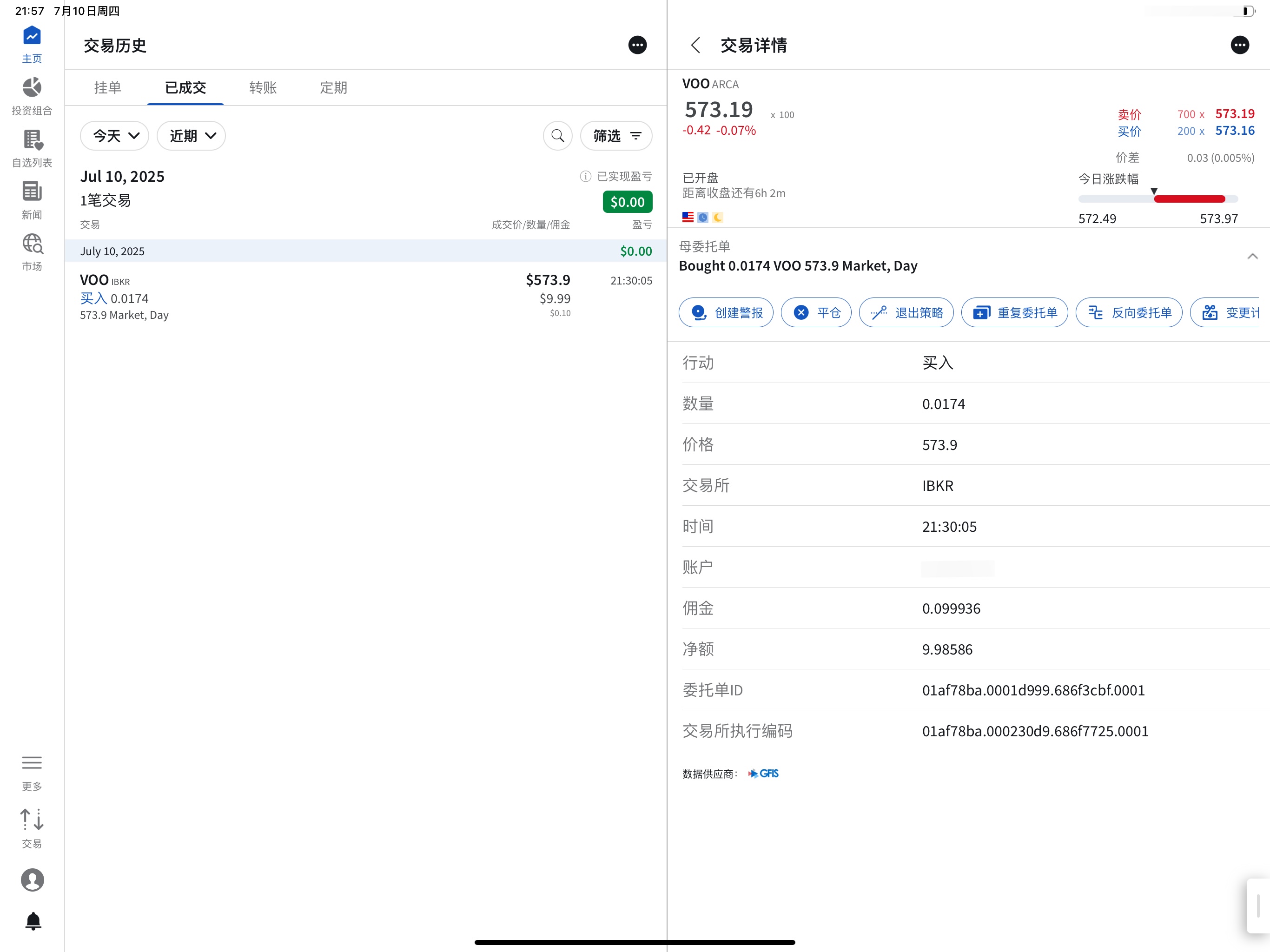This screenshot has height=952, width=1270.
Task: Tap the green $0.00 realized P&L badge
Action: click(x=628, y=202)
